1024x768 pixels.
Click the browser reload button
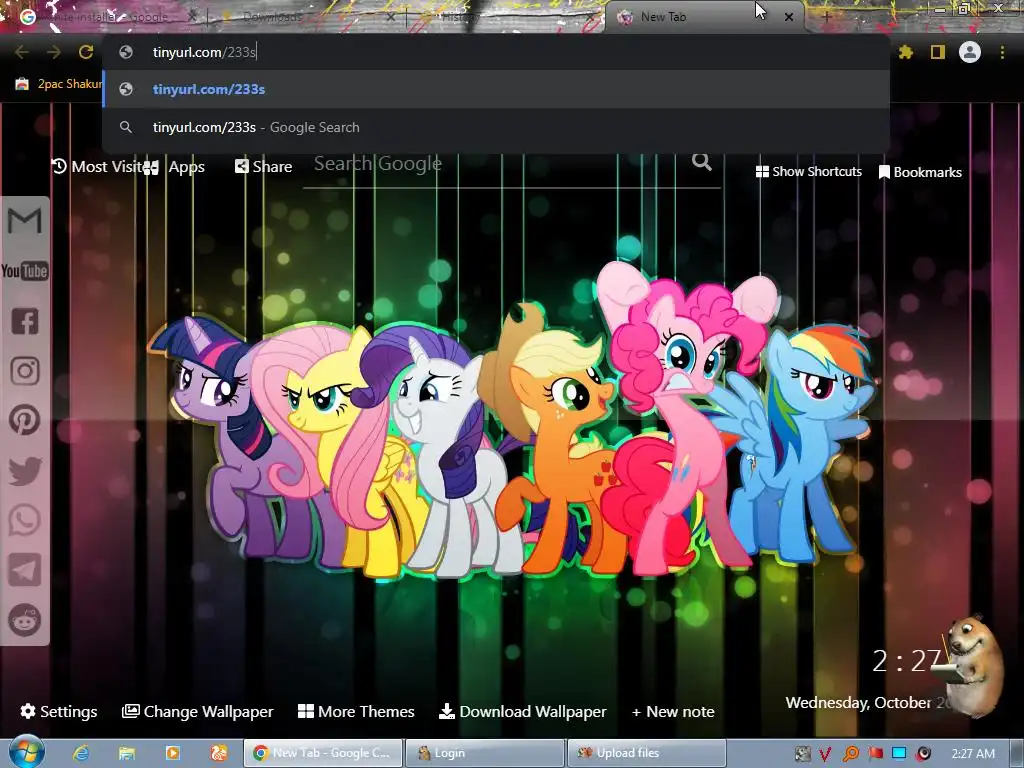pos(86,52)
